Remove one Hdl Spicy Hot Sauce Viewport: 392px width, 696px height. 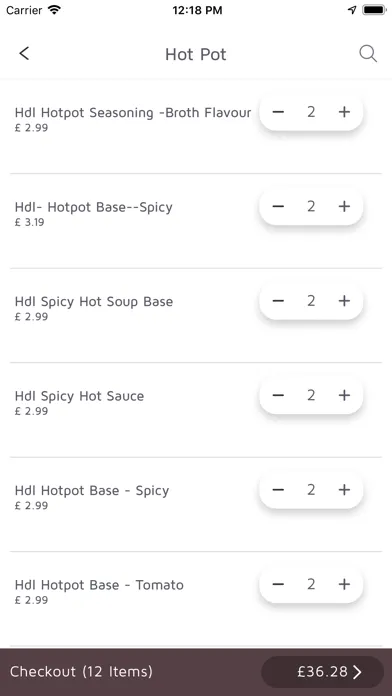278,395
